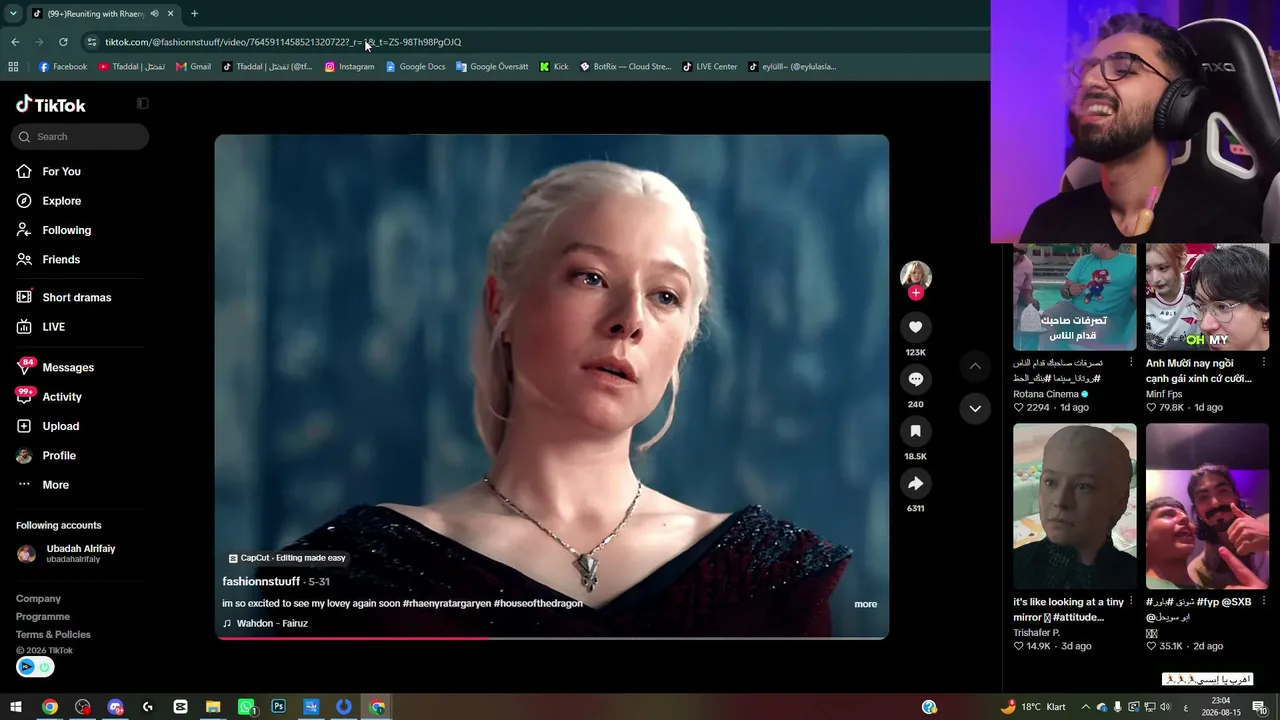Open the Trishafer P. tiny mirror video thumbnail

click(1074, 506)
